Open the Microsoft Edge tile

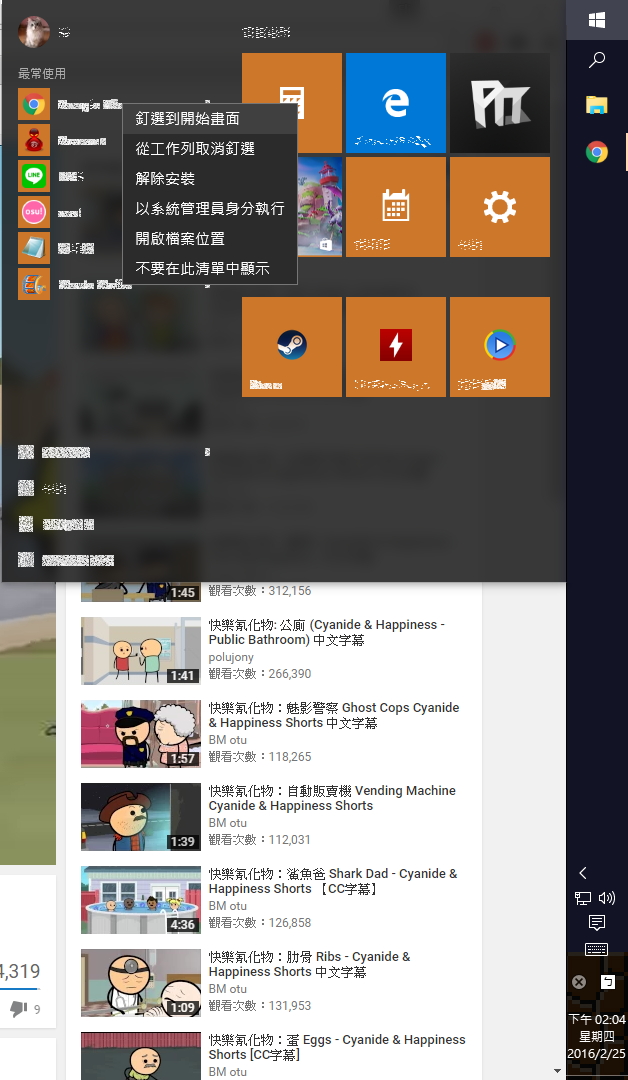(396, 103)
